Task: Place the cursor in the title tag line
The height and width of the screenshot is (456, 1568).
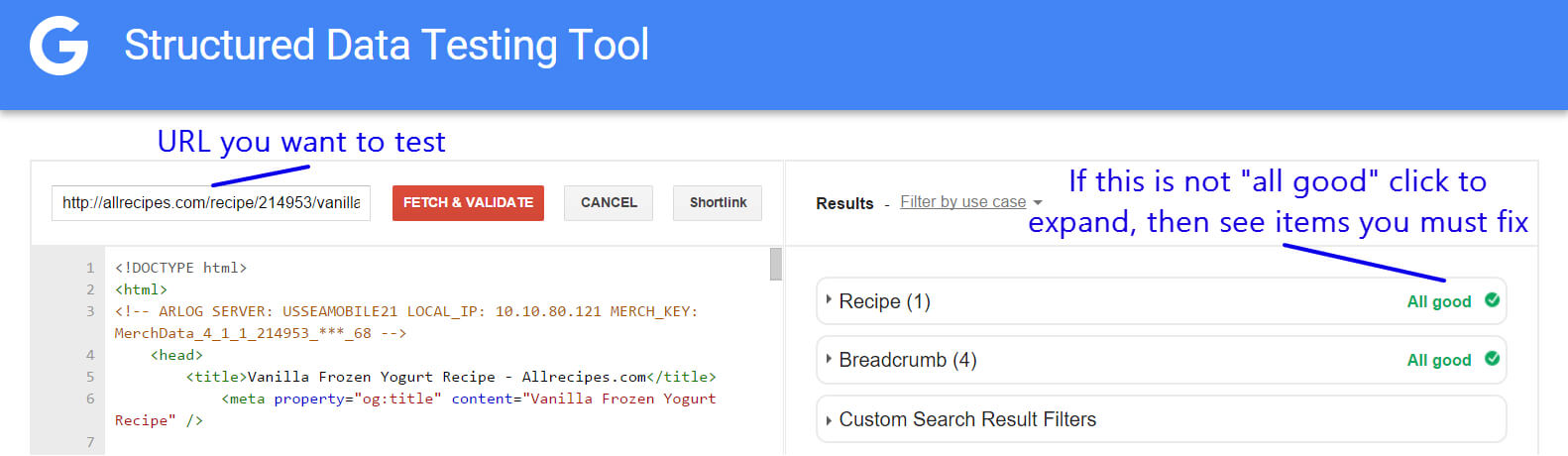Action: pos(450,377)
